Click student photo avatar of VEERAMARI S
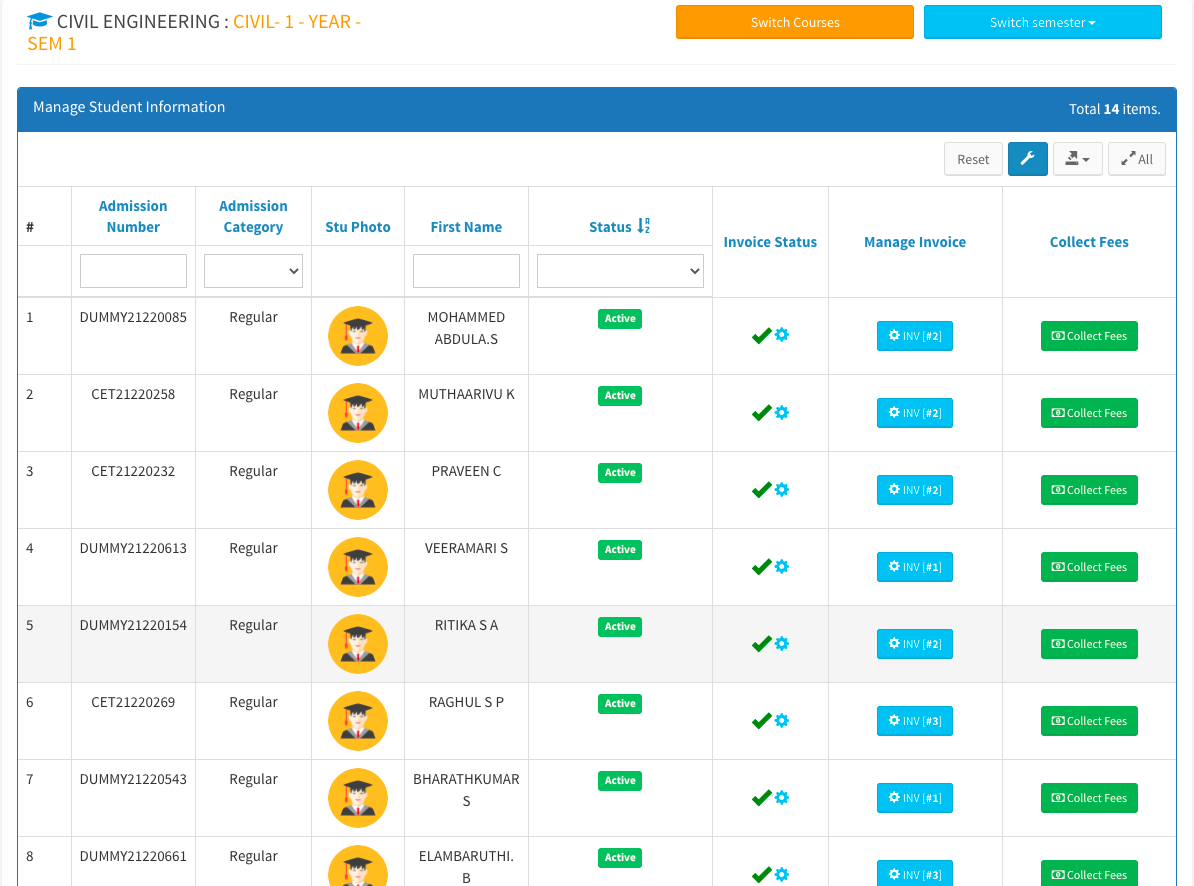The height and width of the screenshot is (886, 1194). pyautogui.click(x=358, y=567)
